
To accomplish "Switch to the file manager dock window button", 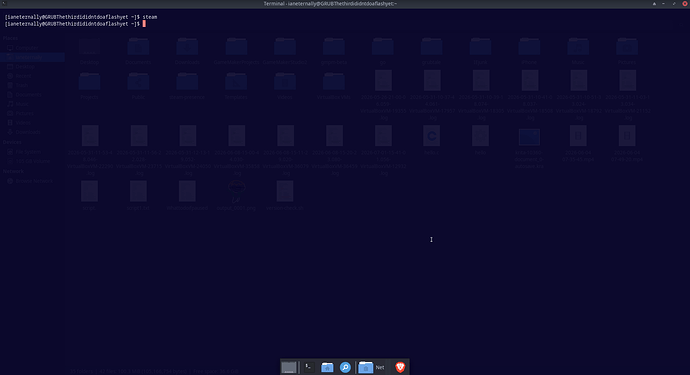I will [371, 367].
